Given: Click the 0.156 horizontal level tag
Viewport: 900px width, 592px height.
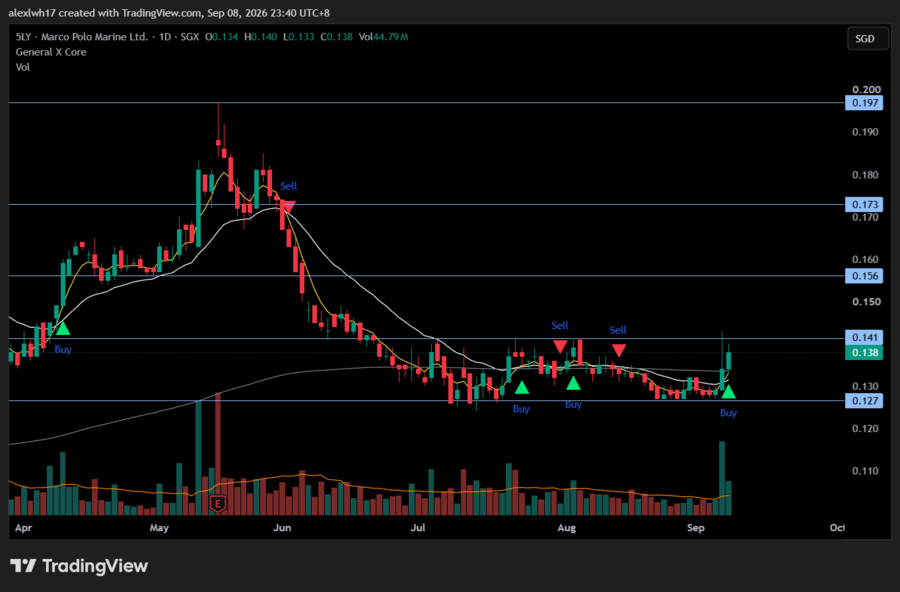Looking at the screenshot, I should (x=864, y=276).
